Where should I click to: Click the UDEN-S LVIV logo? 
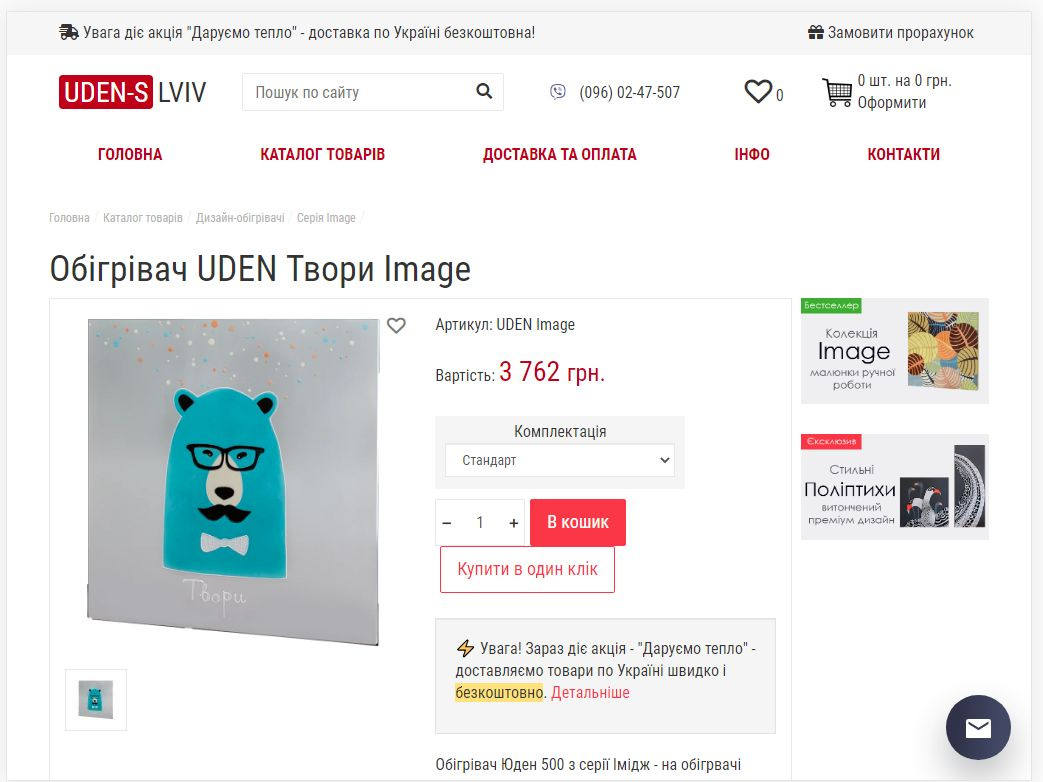click(x=132, y=92)
